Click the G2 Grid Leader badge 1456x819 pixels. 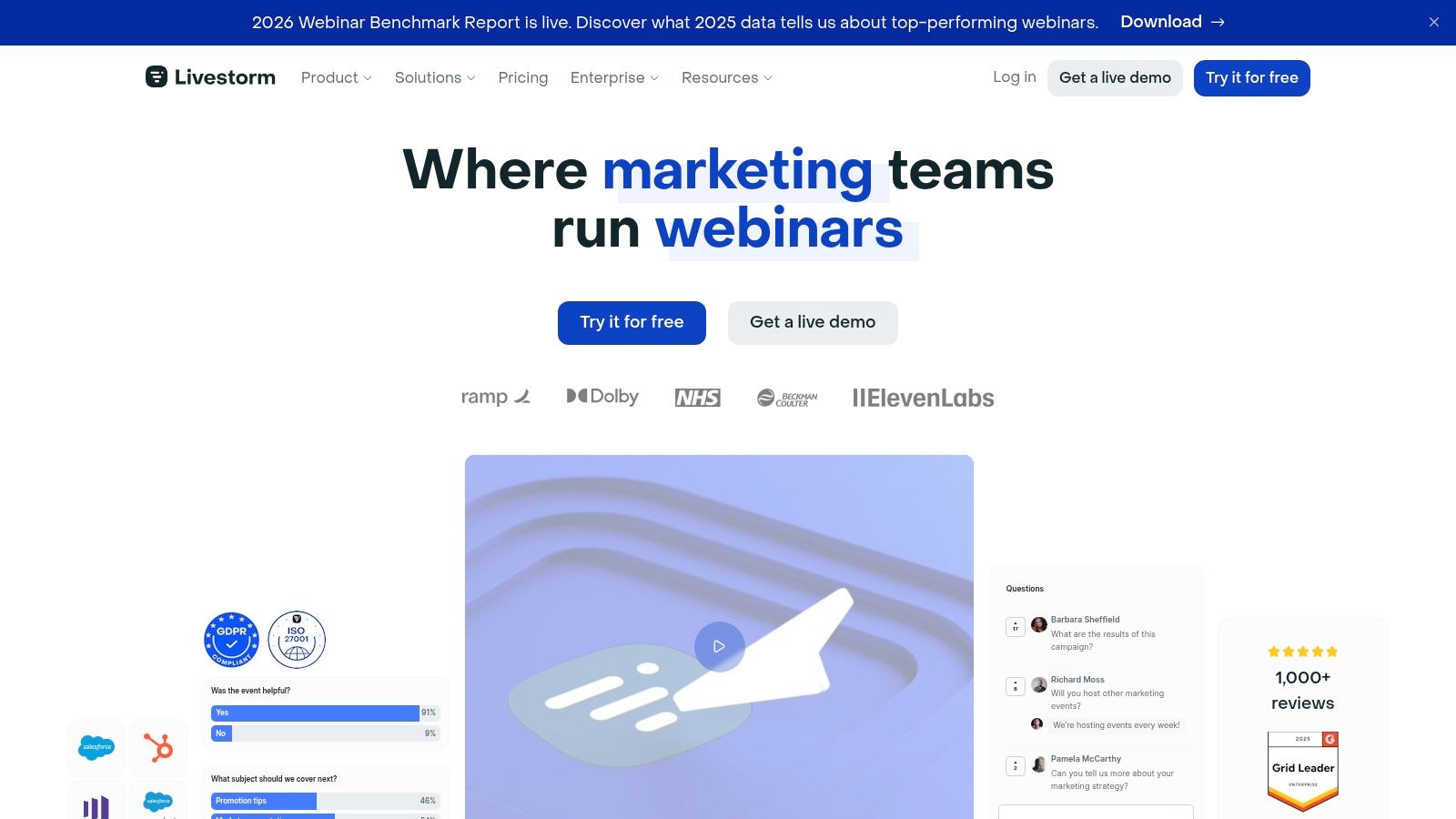tap(1303, 771)
